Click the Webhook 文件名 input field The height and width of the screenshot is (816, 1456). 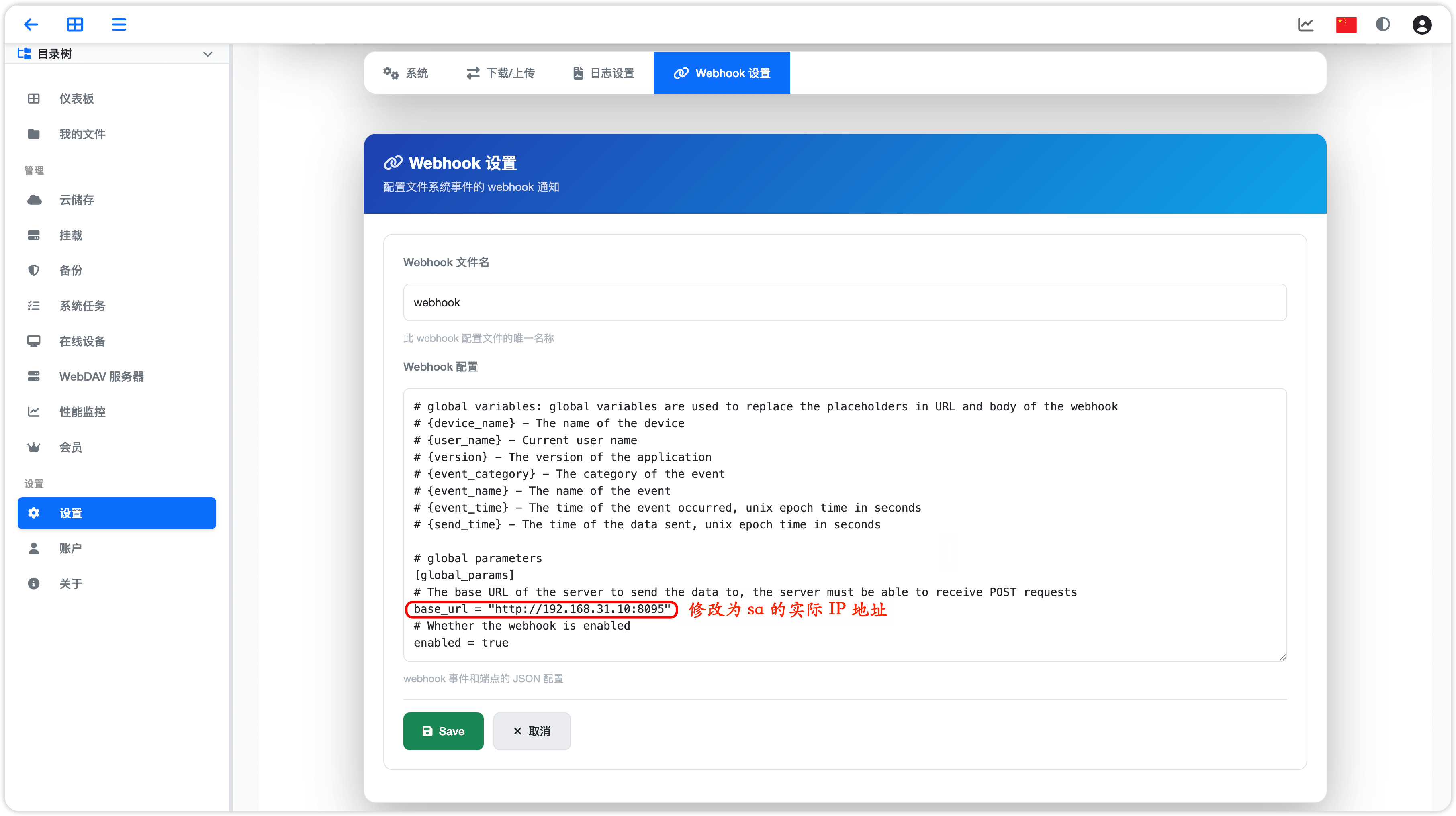click(x=845, y=302)
